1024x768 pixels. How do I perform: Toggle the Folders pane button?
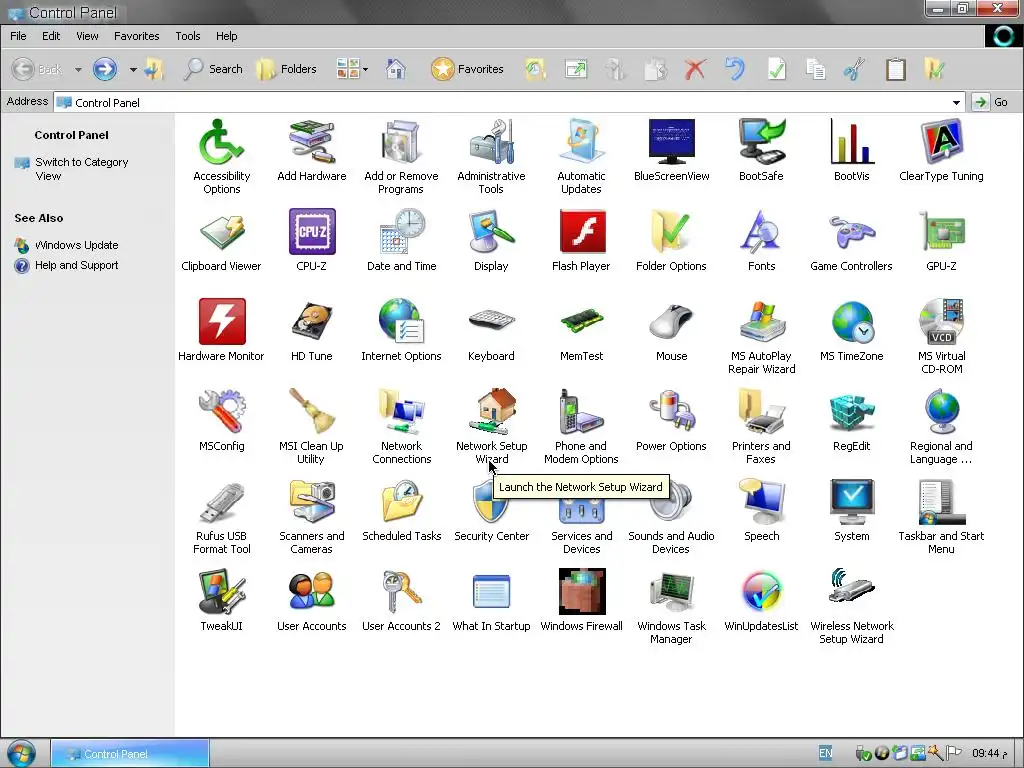tap(286, 69)
